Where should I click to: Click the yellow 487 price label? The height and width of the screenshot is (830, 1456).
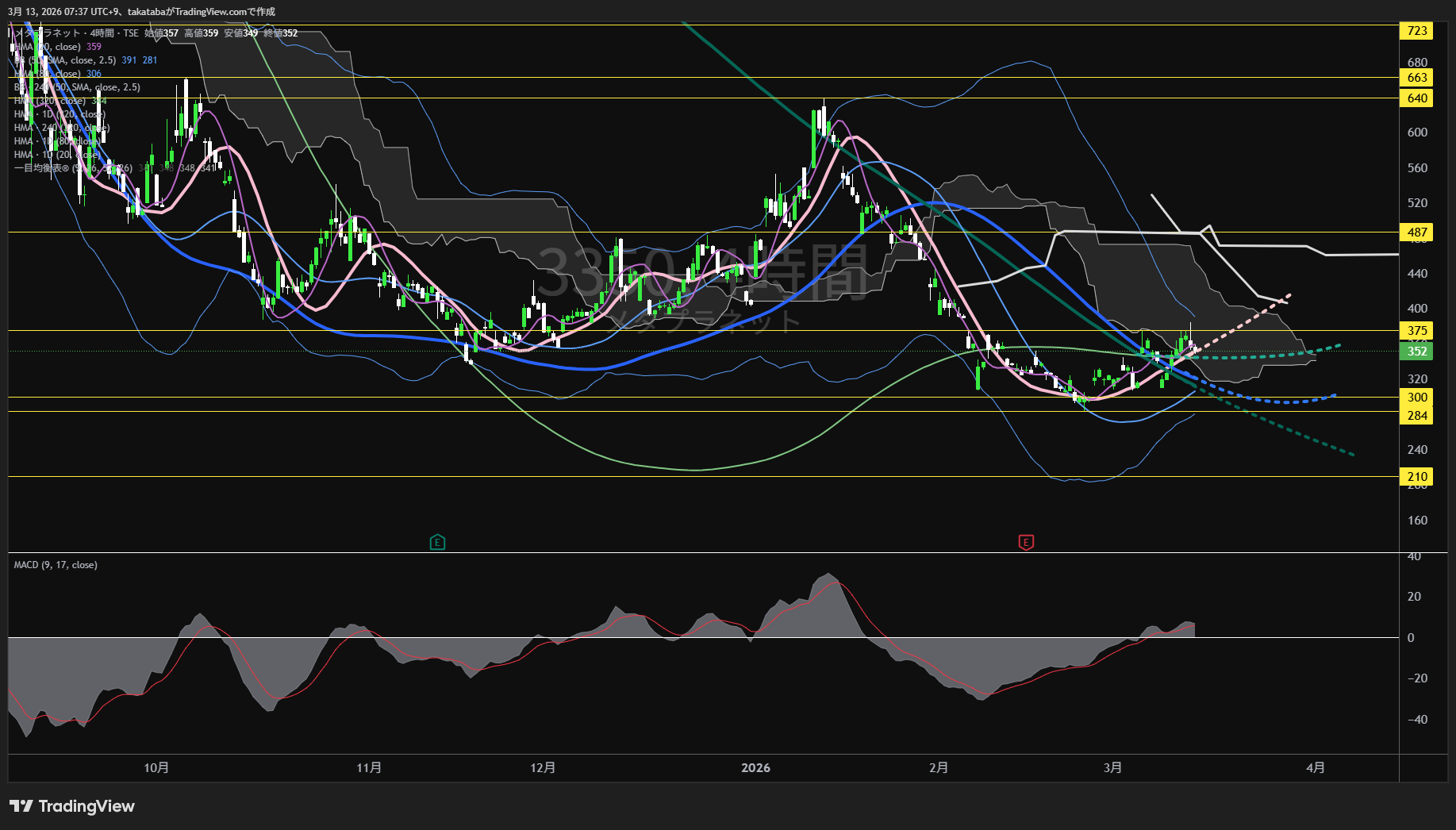[1417, 232]
